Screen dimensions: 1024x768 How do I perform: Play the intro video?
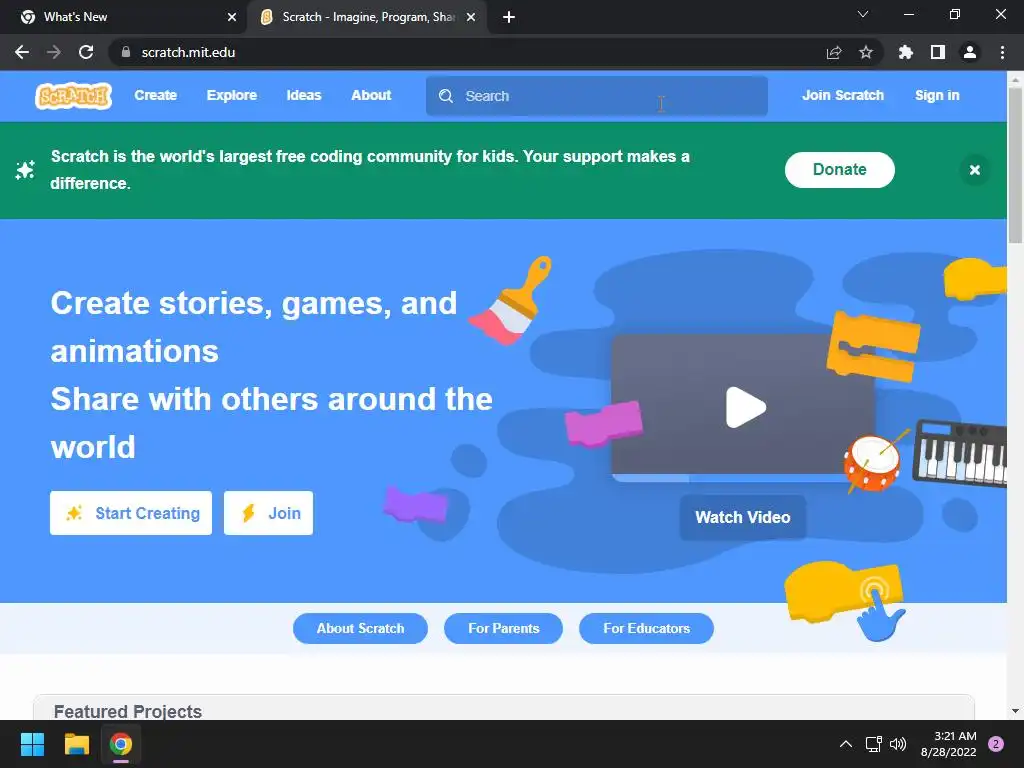tap(745, 408)
